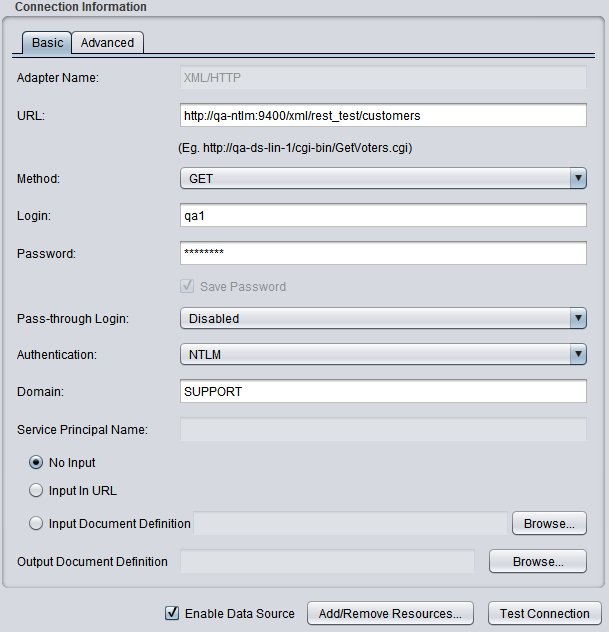
Task: Select the Basic tab
Action: pos(47,43)
